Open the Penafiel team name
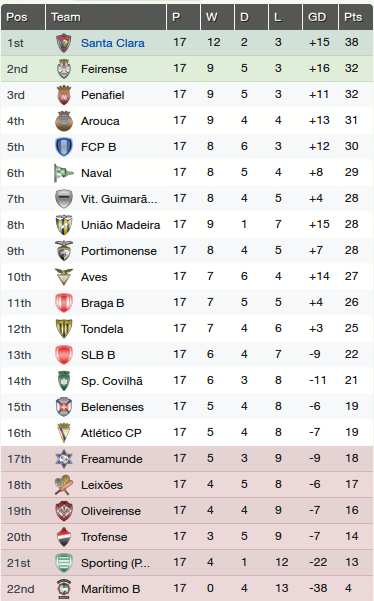The height and width of the screenshot is (601, 374). point(103,95)
